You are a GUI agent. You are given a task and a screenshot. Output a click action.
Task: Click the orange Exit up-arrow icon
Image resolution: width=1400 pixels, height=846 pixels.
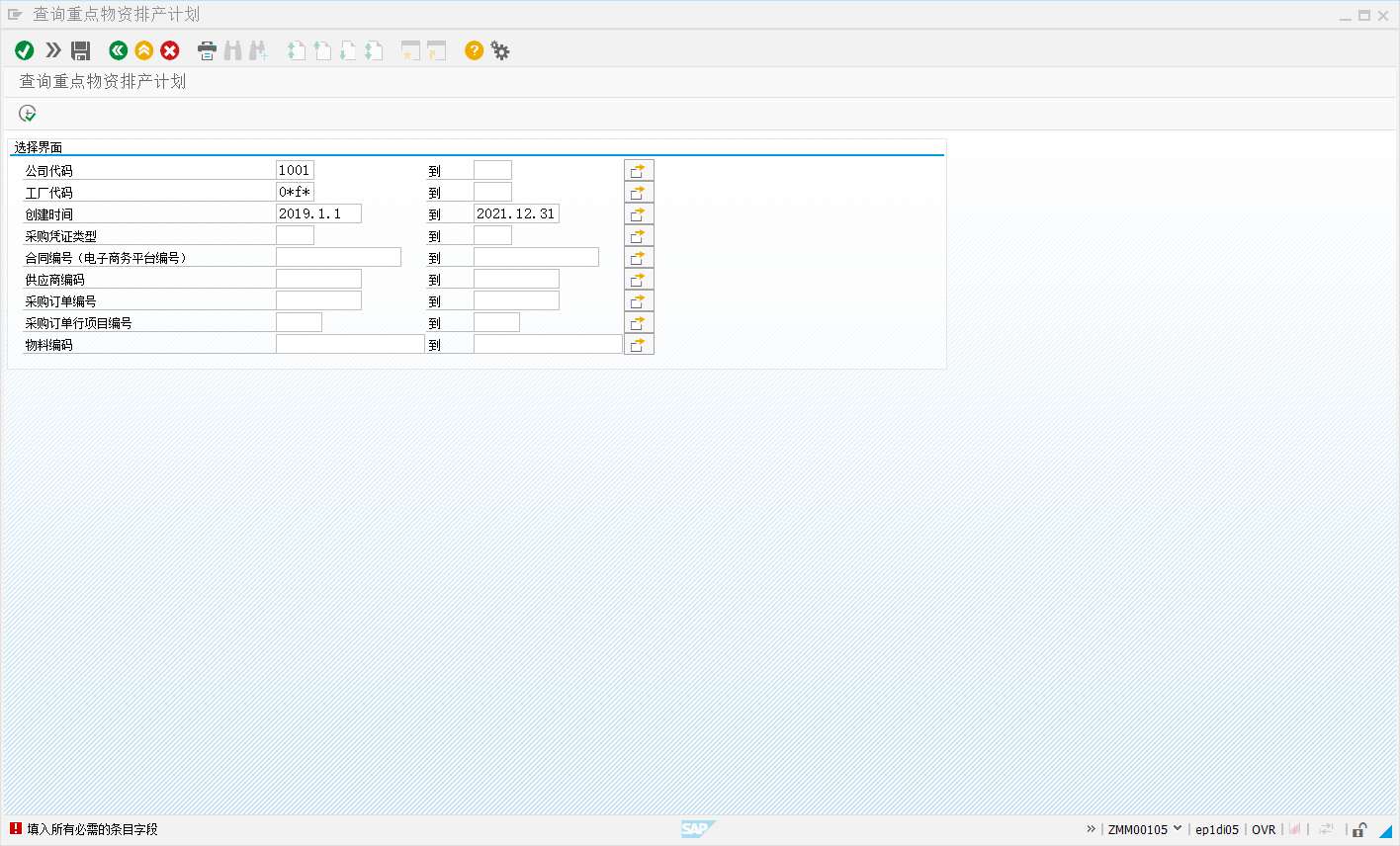(x=144, y=50)
